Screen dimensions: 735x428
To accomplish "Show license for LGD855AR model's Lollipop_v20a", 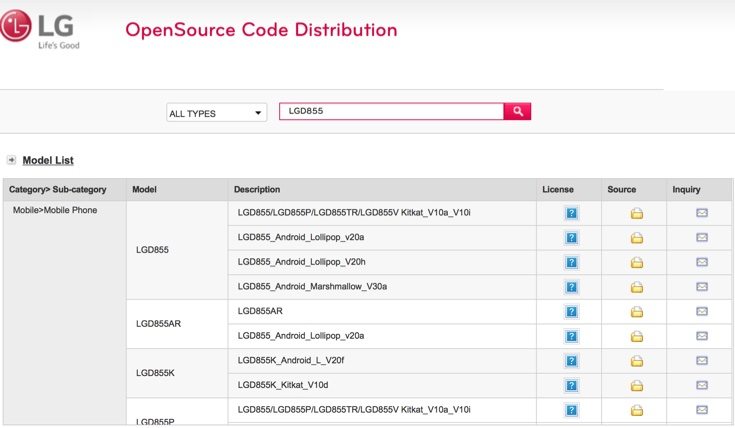I will click(x=571, y=336).
